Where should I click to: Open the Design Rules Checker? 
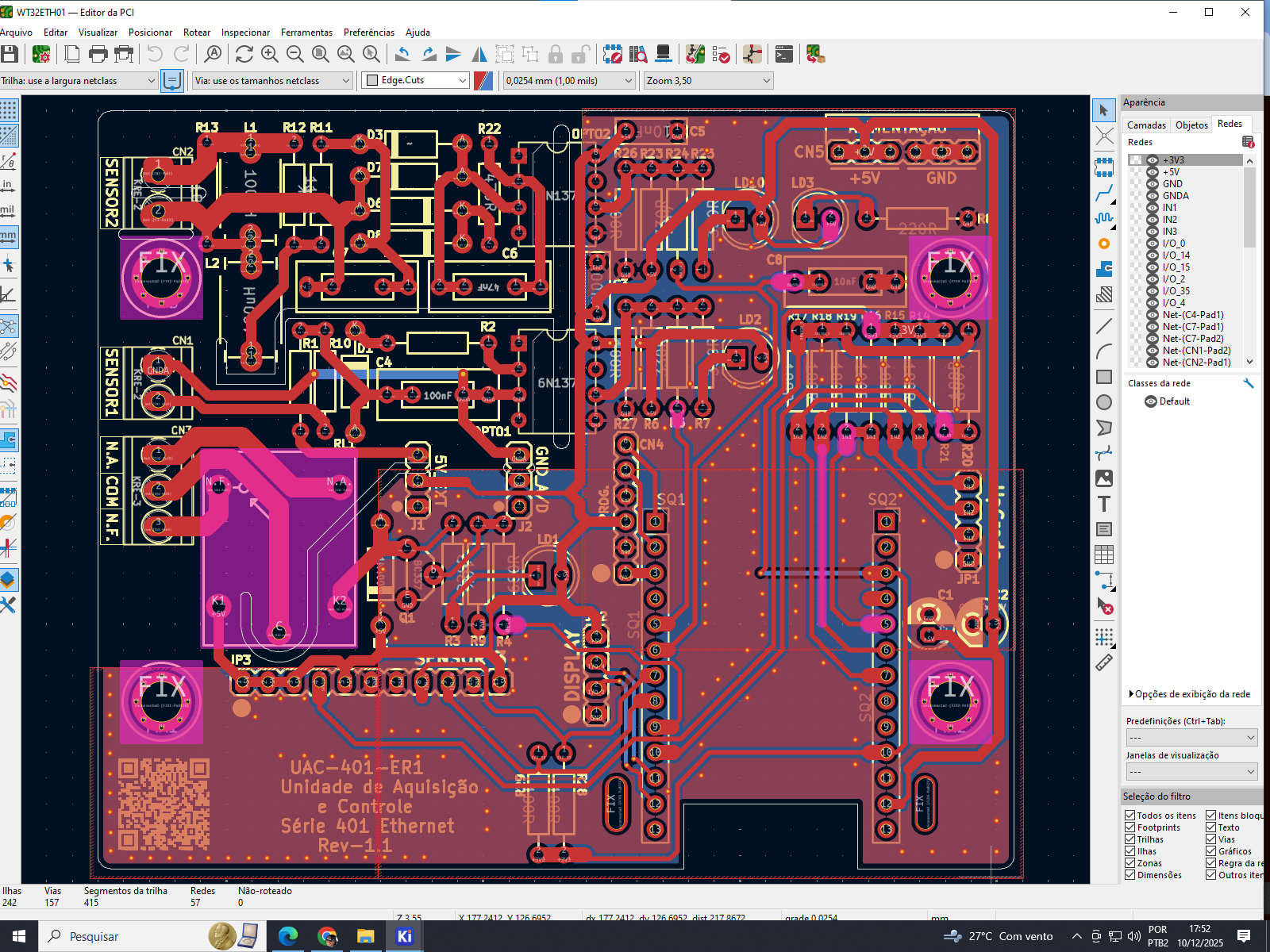click(x=722, y=54)
